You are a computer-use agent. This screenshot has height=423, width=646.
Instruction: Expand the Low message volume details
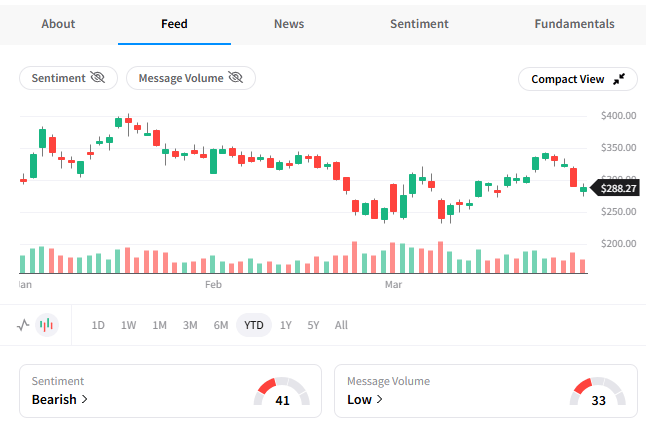(x=359, y=399)
